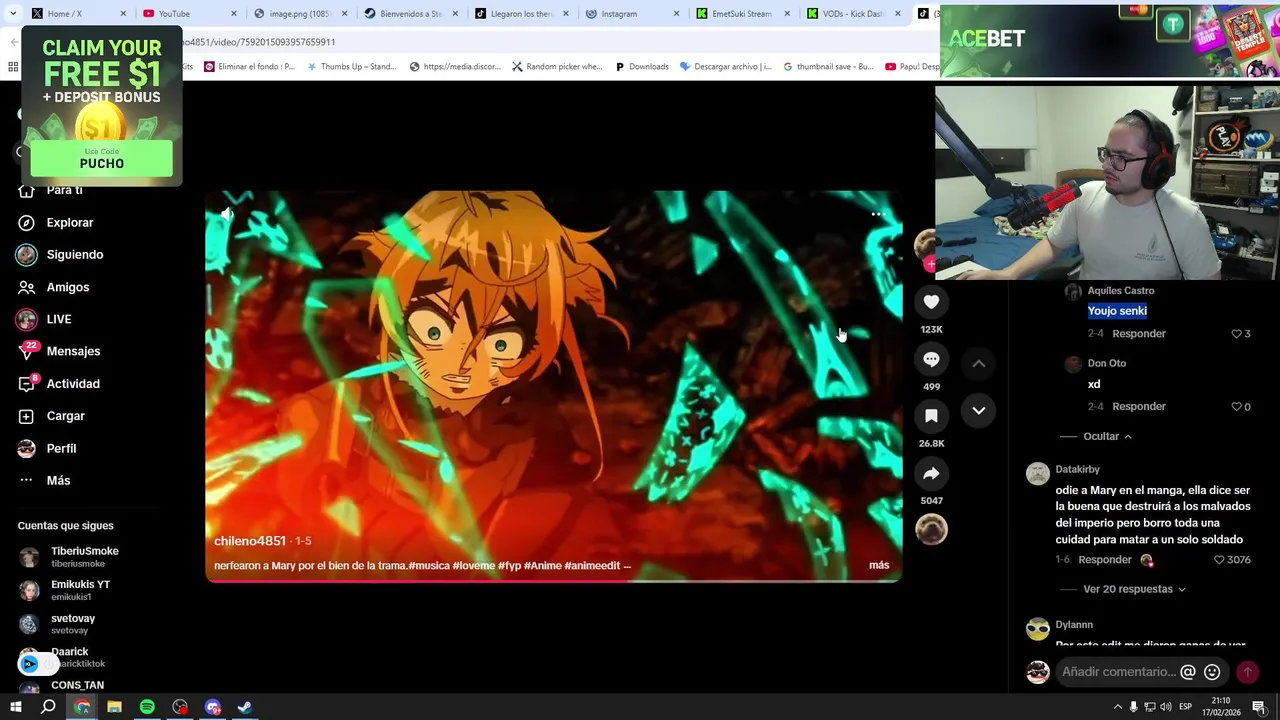Go to next video with down chevron
Image resolution: width=1280 pixels, height=720 pixels.
pyautogui.click(x=979, y=410)
